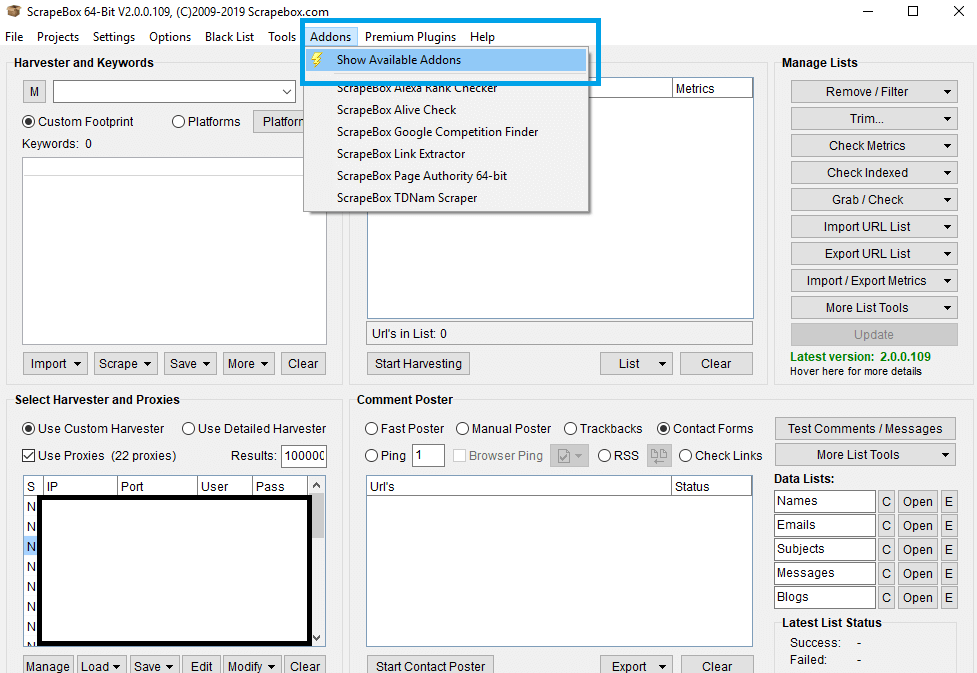This screenshot has height=673, width=977.
Task: Click the E button for Subjects list
Action: [948, 550]
